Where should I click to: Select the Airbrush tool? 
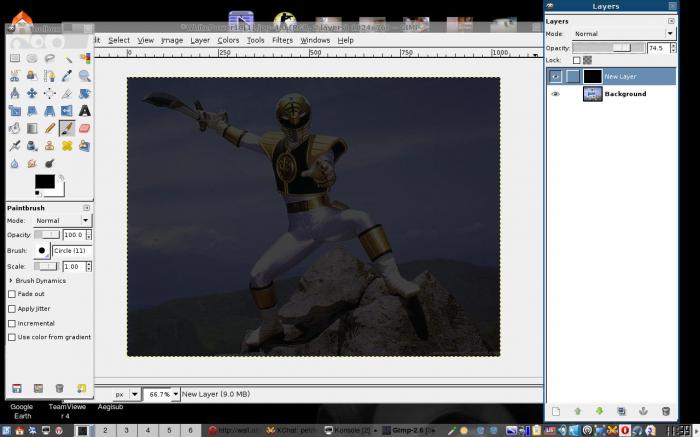click(15, 146)
